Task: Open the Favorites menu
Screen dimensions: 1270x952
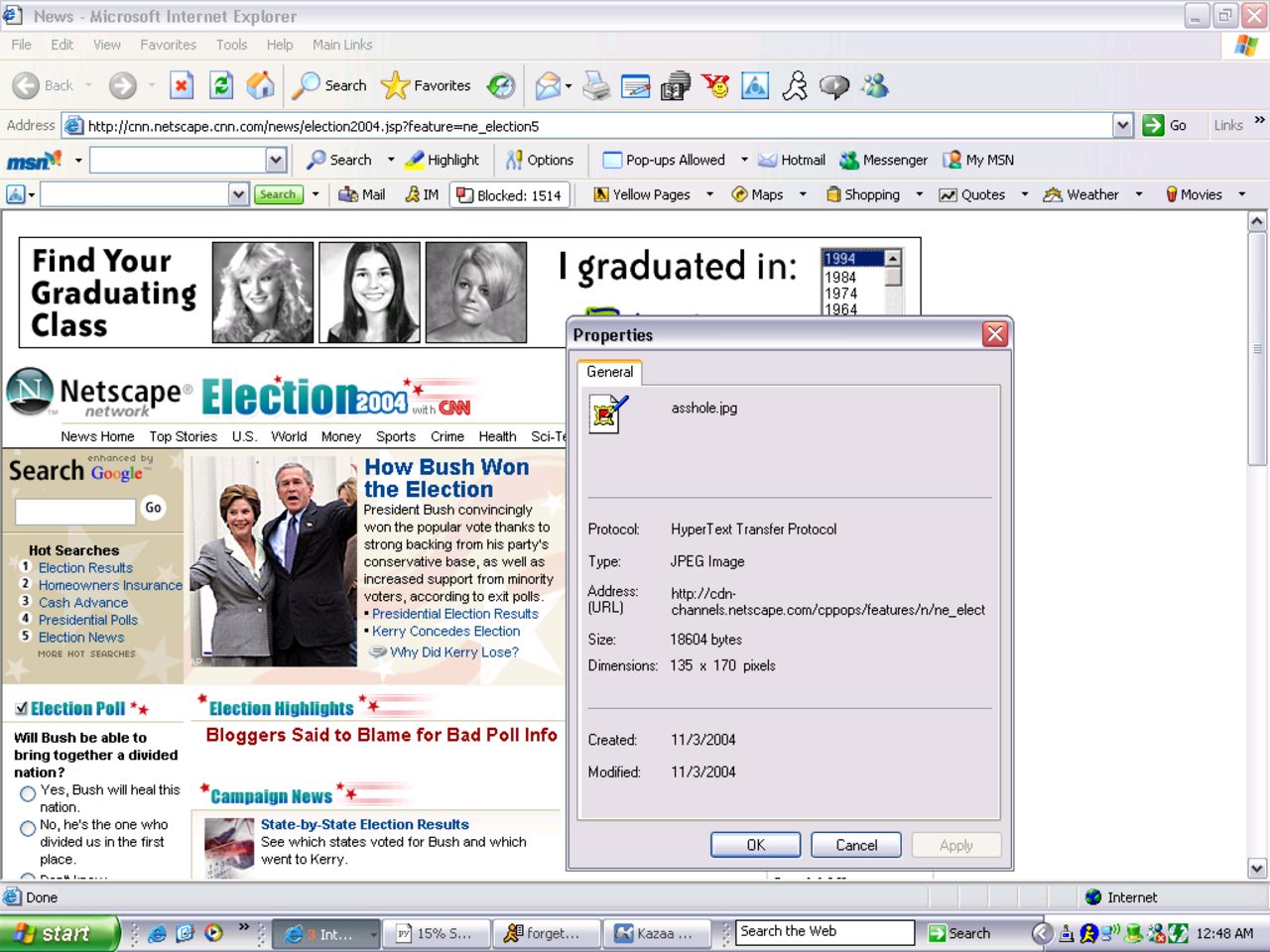Action: [x=168, y=45]
